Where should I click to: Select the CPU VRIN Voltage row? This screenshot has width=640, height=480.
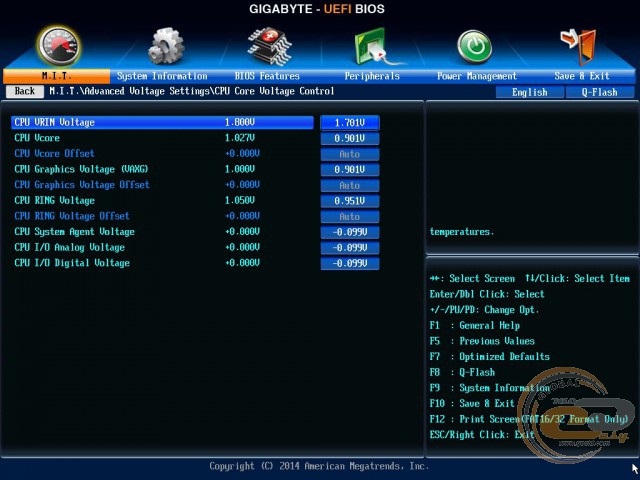tap(162, 122)
